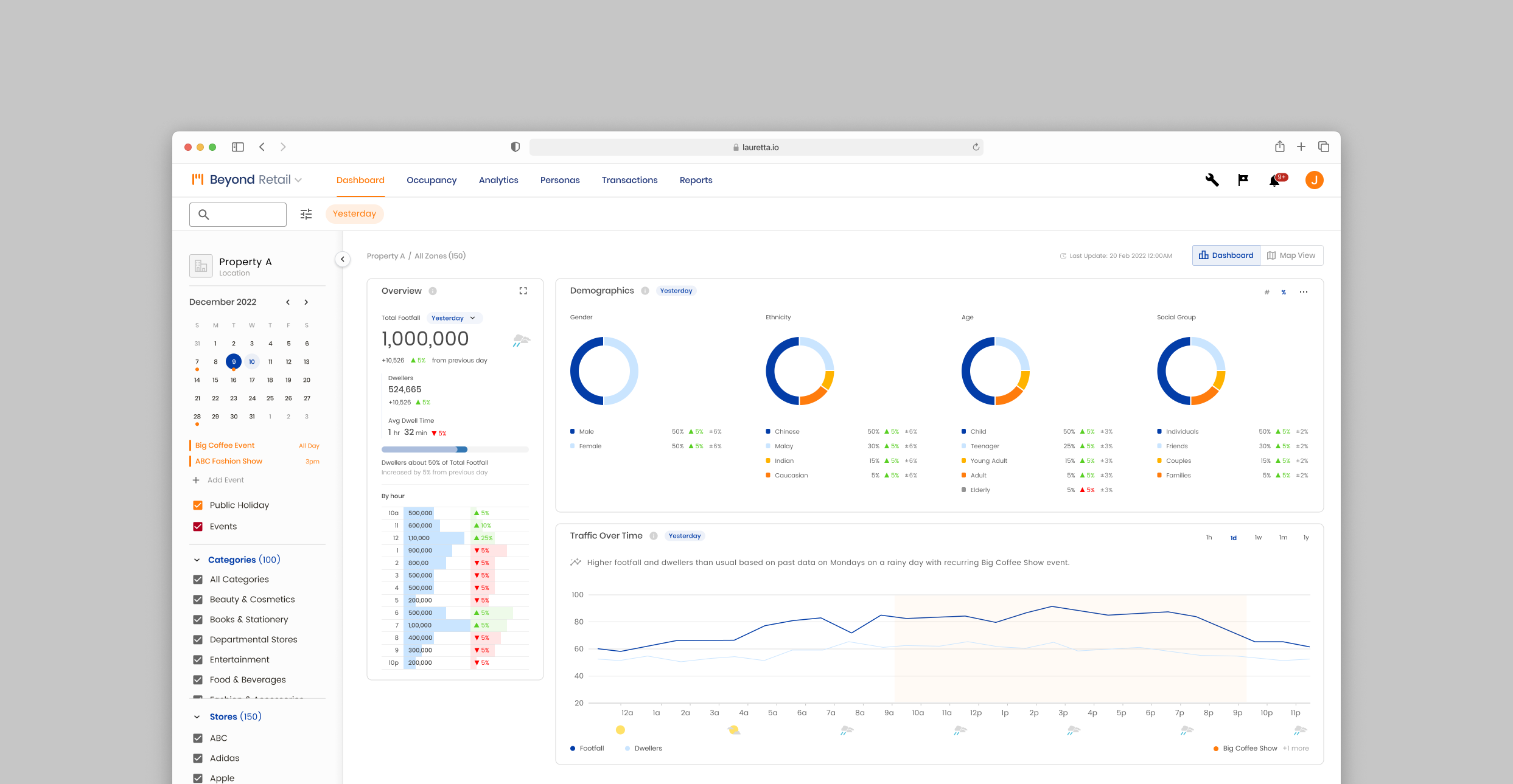1513x784 pixels.
Task: Click the filter sliders icon
Action: click(306, 214)
